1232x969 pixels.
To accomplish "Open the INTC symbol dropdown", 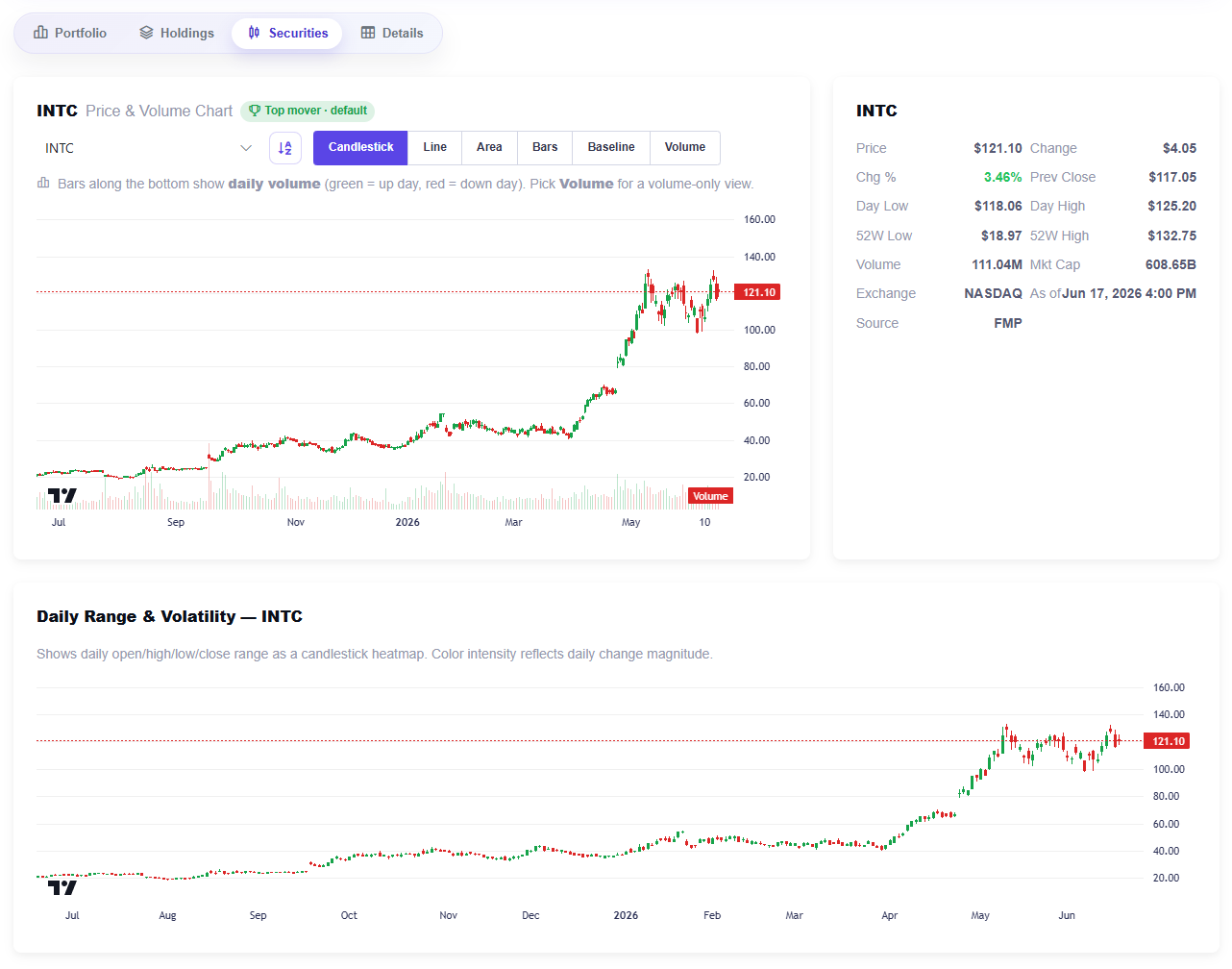I will 148,148.
